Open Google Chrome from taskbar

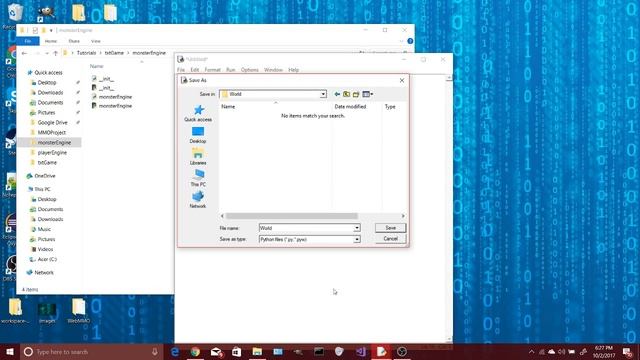click(195, 351)
